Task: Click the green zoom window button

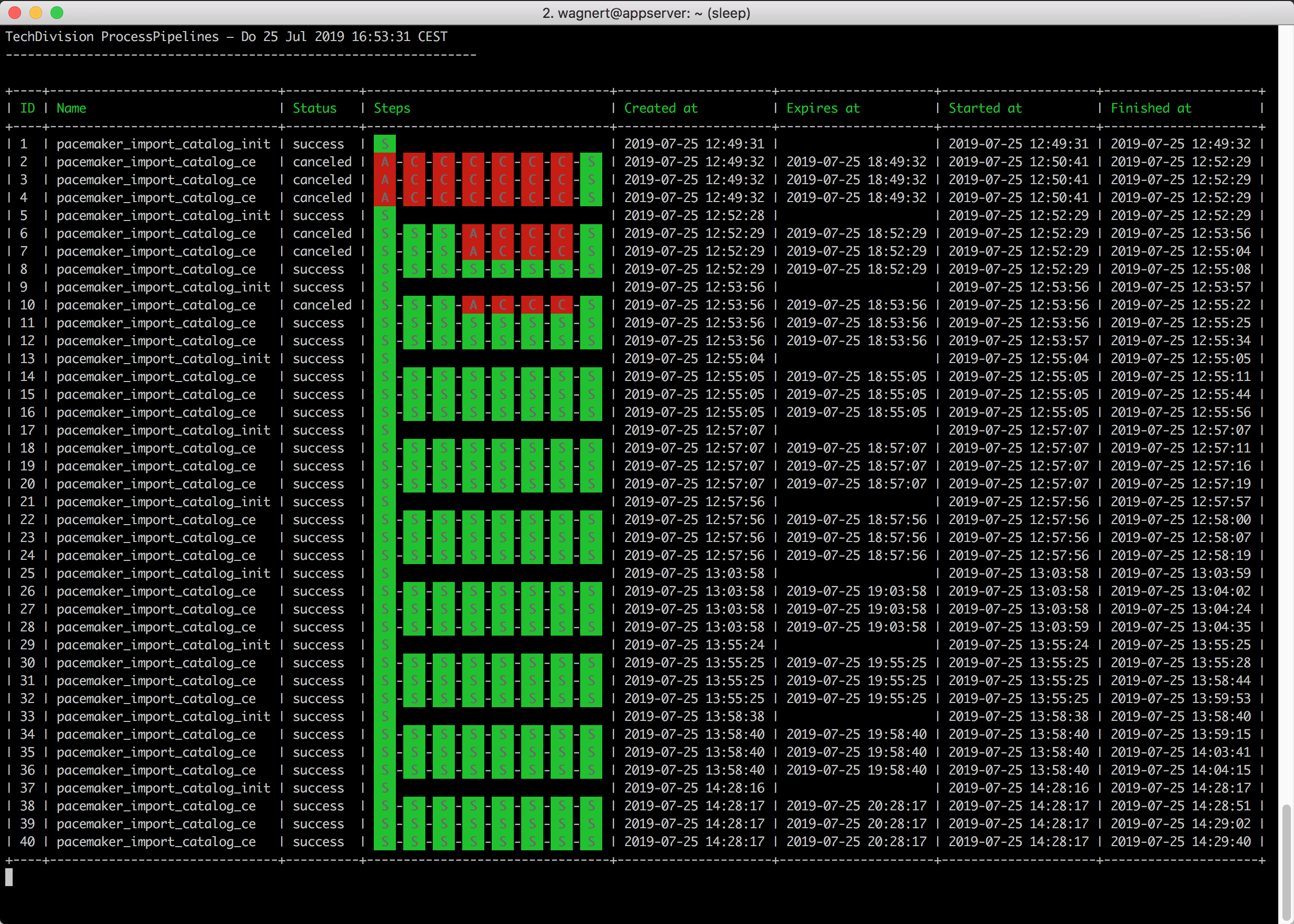Action: pyautogui.click(x=57, y=13)
